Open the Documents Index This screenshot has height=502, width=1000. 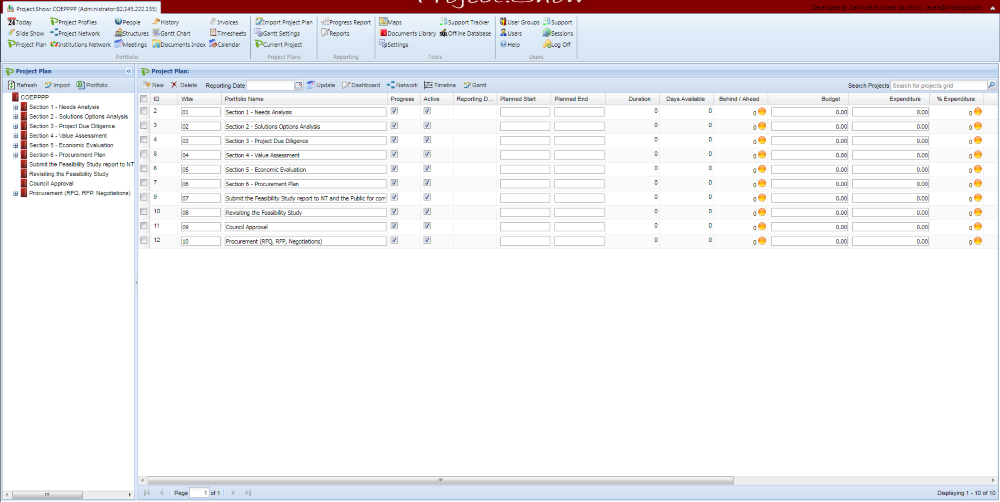[179, 45]
